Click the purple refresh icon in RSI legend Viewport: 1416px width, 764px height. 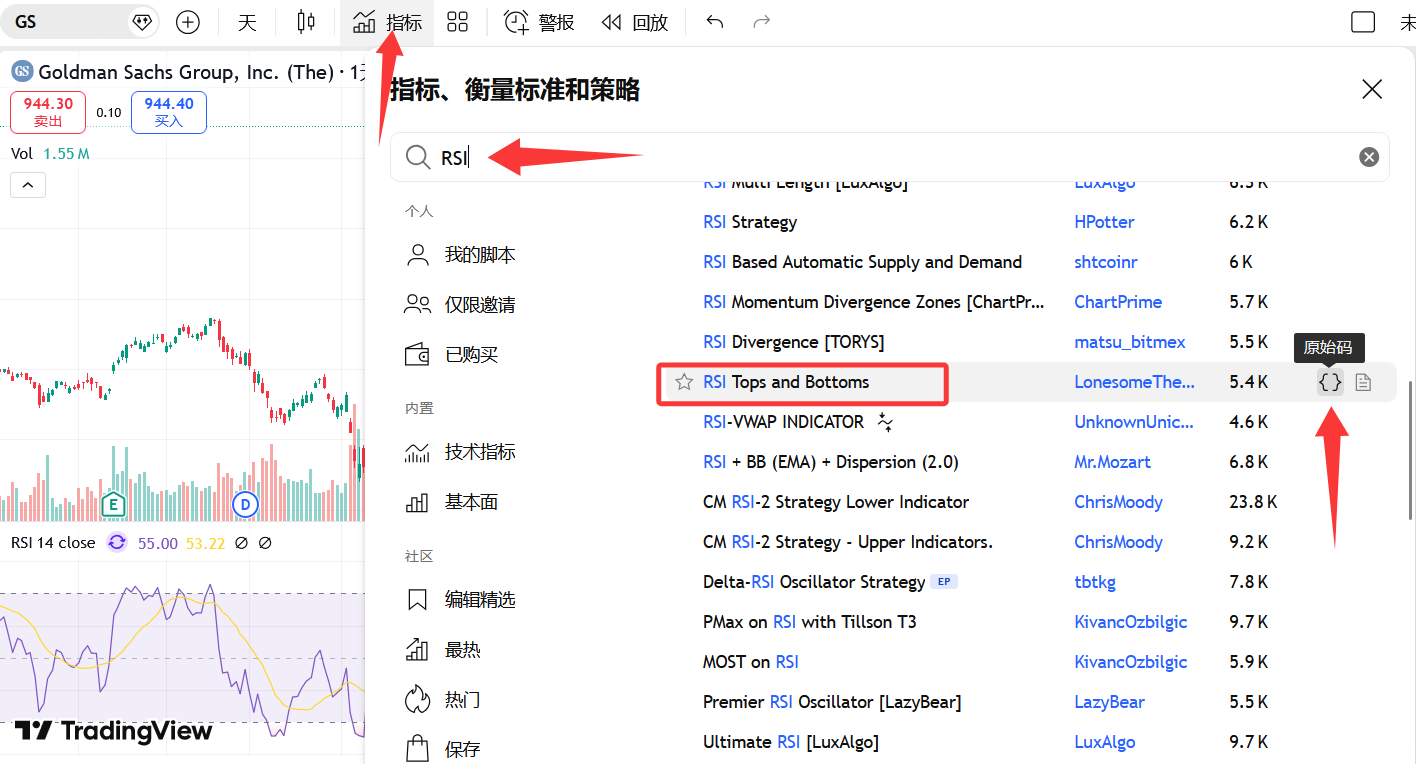point(117,543)
